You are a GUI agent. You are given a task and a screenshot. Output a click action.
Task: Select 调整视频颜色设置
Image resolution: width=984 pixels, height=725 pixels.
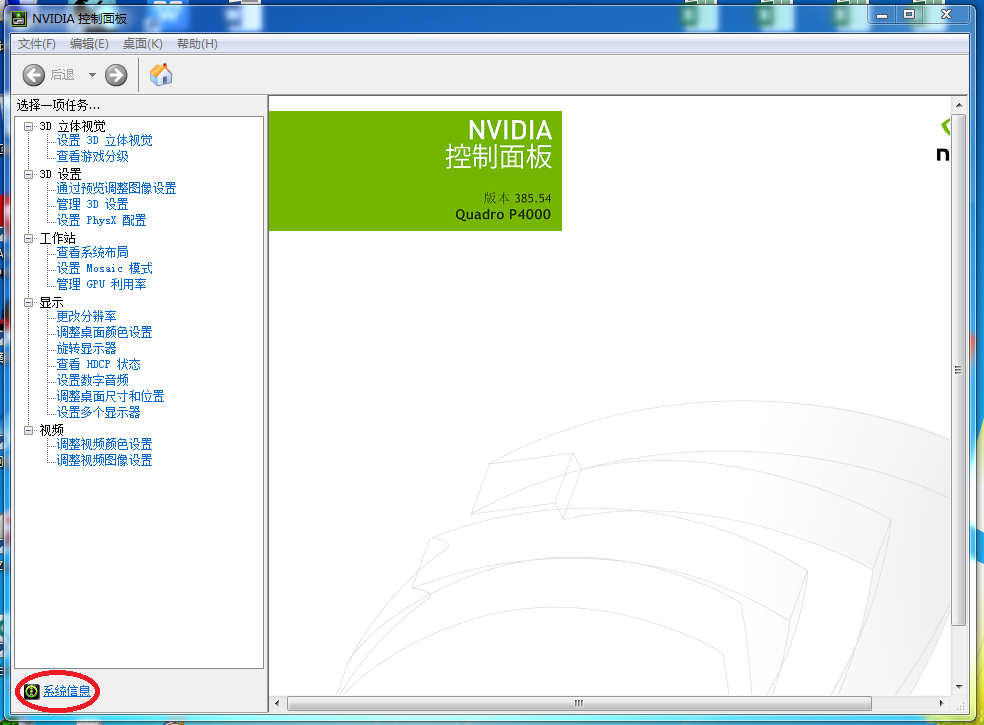(x=104, y=444)
